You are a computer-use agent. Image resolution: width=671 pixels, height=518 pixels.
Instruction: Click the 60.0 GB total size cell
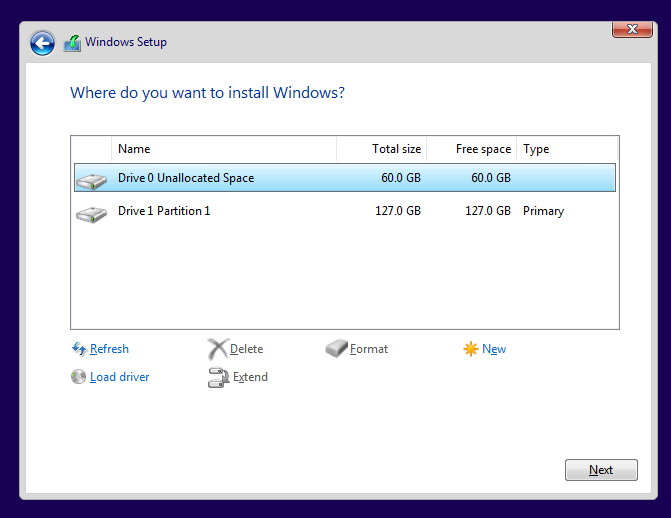(x=401, y=178)
